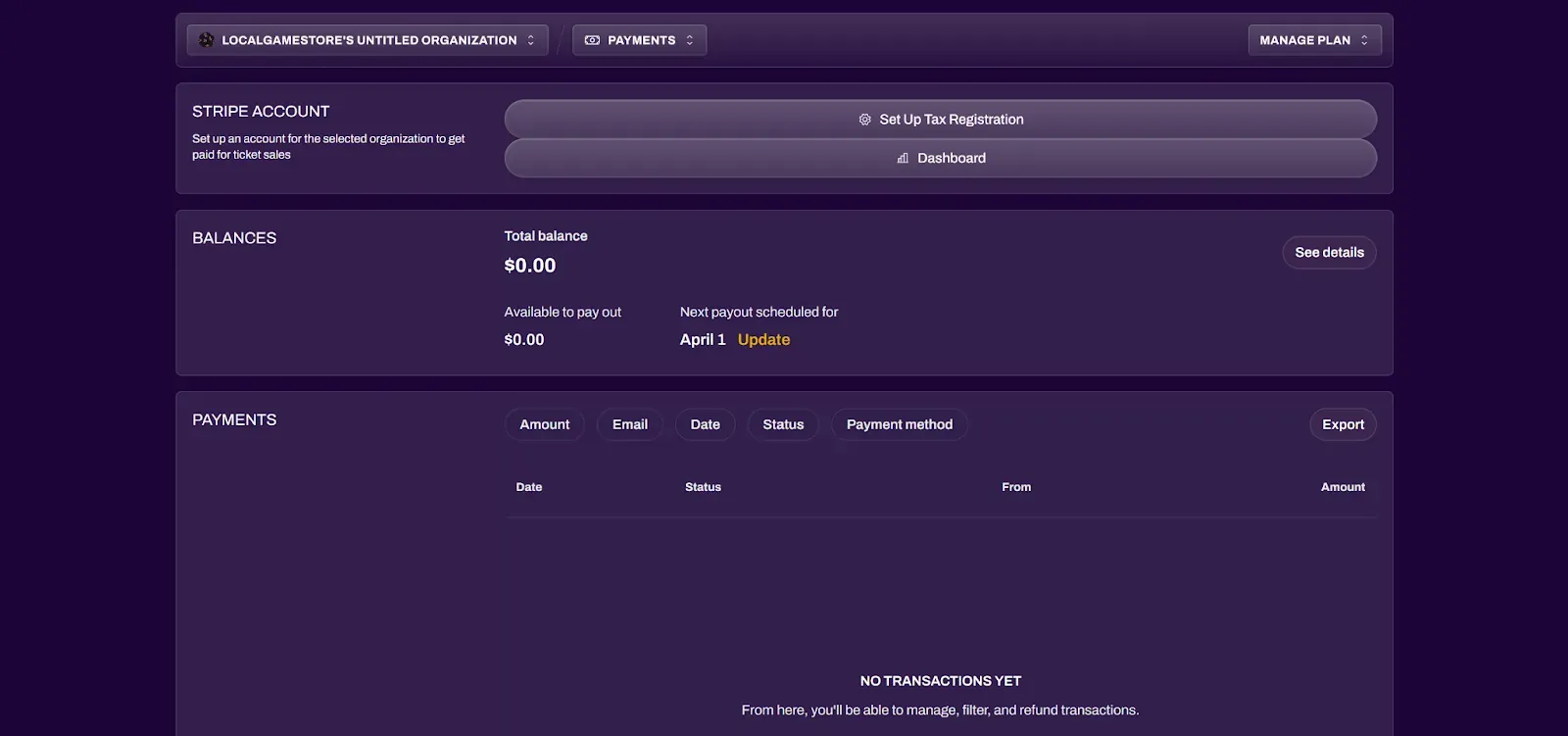Click the Payments label in top bar

[642, 40]
